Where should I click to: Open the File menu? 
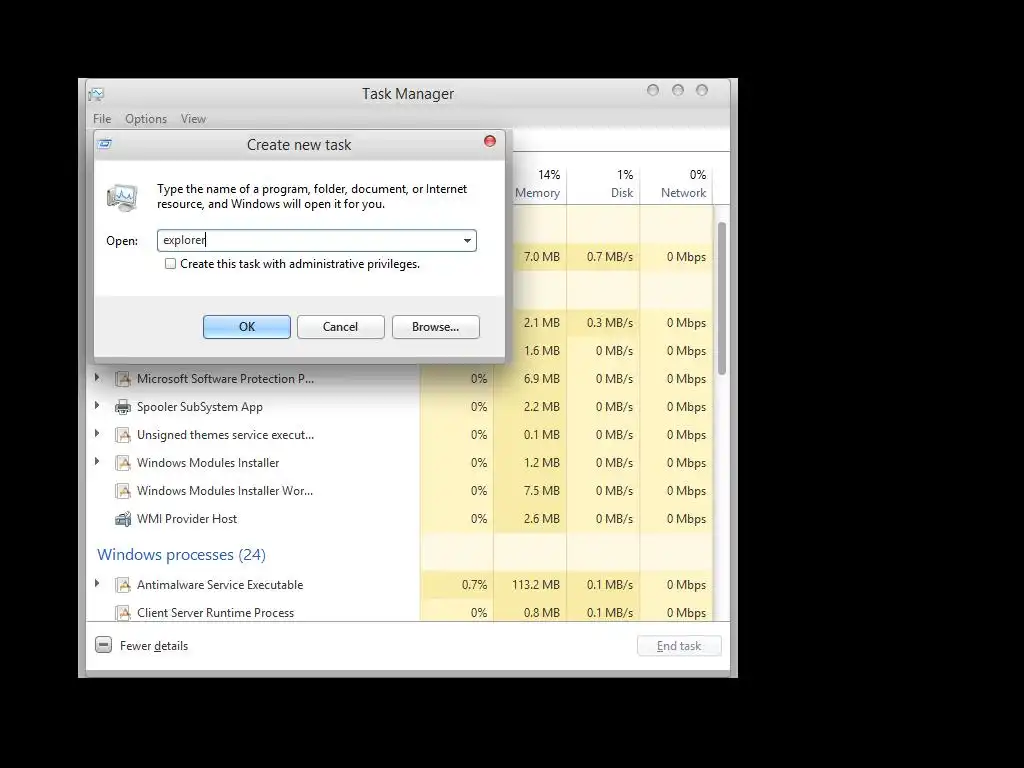coord(102,119)
